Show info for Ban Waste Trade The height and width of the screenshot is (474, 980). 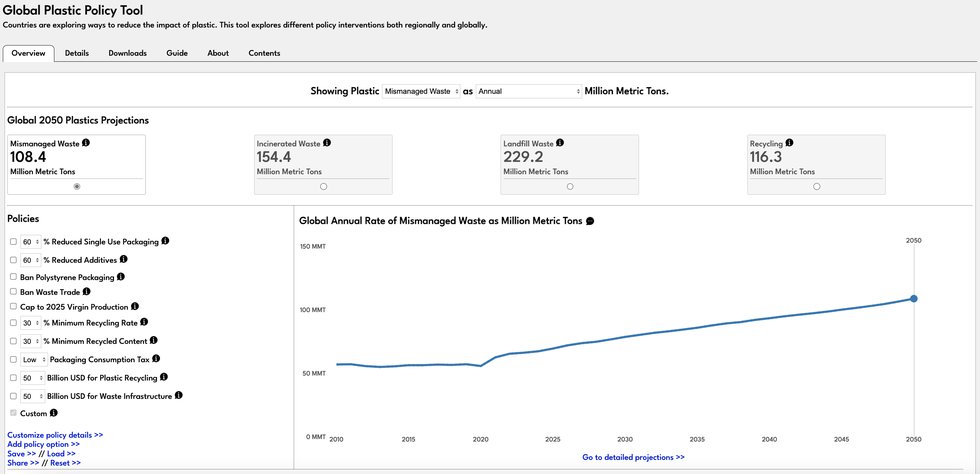coord(87,291)
